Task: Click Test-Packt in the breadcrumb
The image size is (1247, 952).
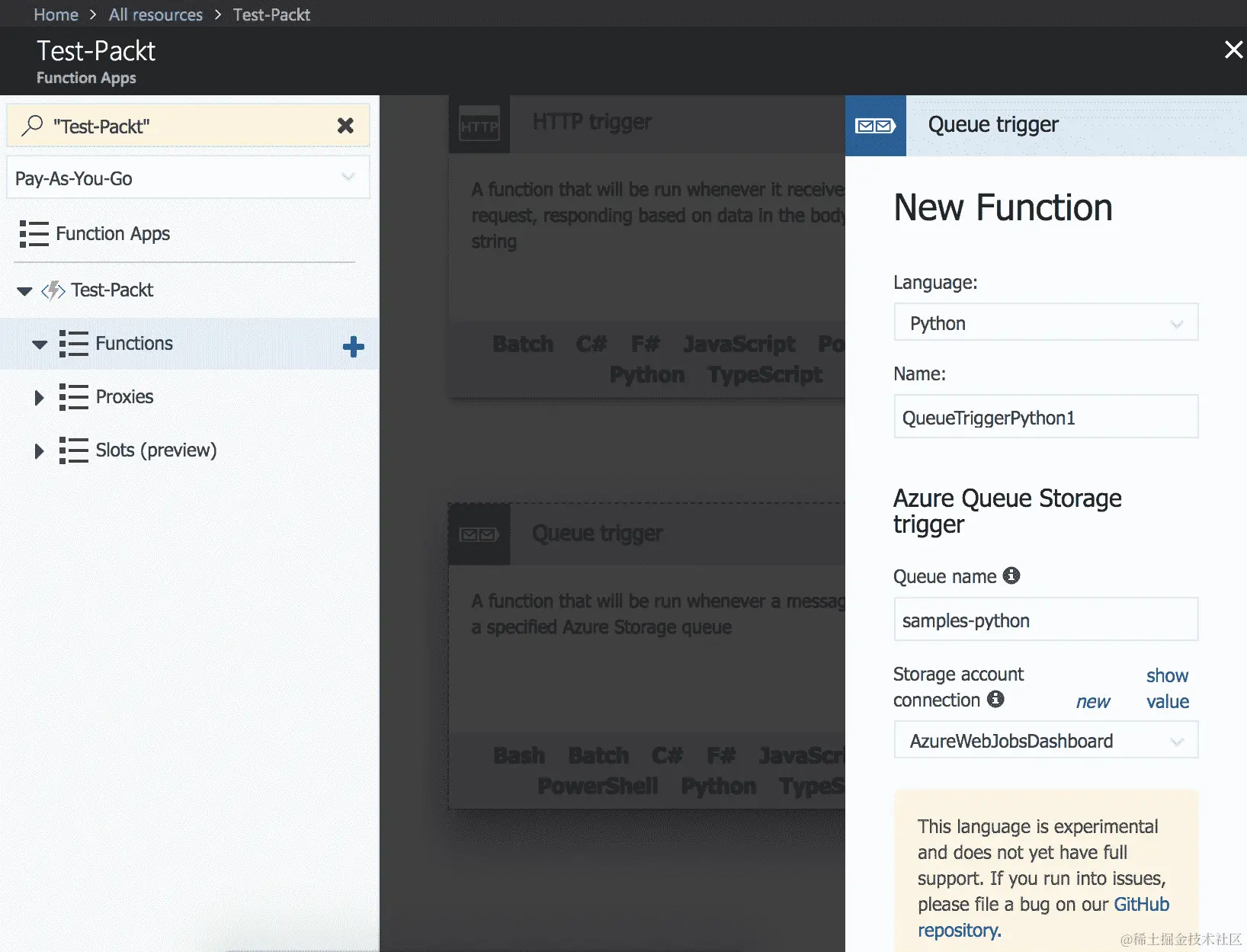Action: 271,14
